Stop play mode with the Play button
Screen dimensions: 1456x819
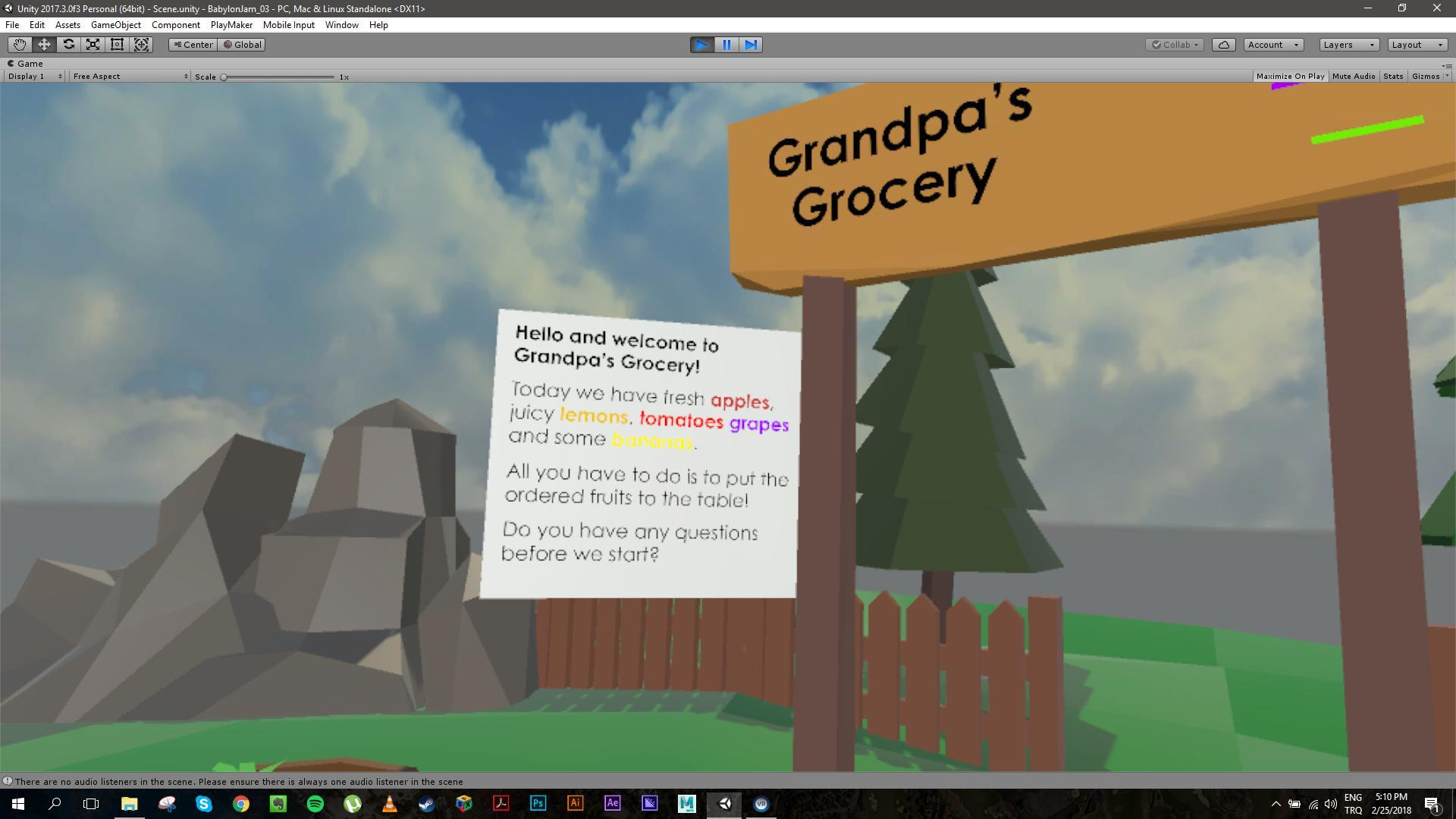point(702,45)
